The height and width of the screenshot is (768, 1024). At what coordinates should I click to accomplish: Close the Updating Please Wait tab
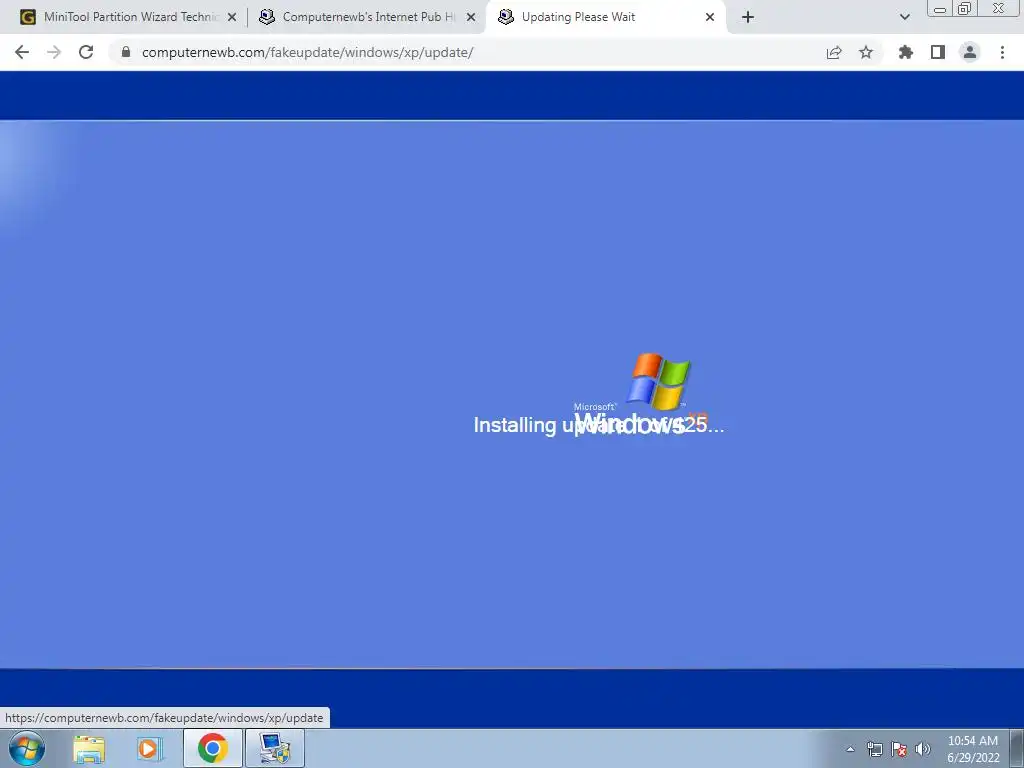tap(710, 17)
